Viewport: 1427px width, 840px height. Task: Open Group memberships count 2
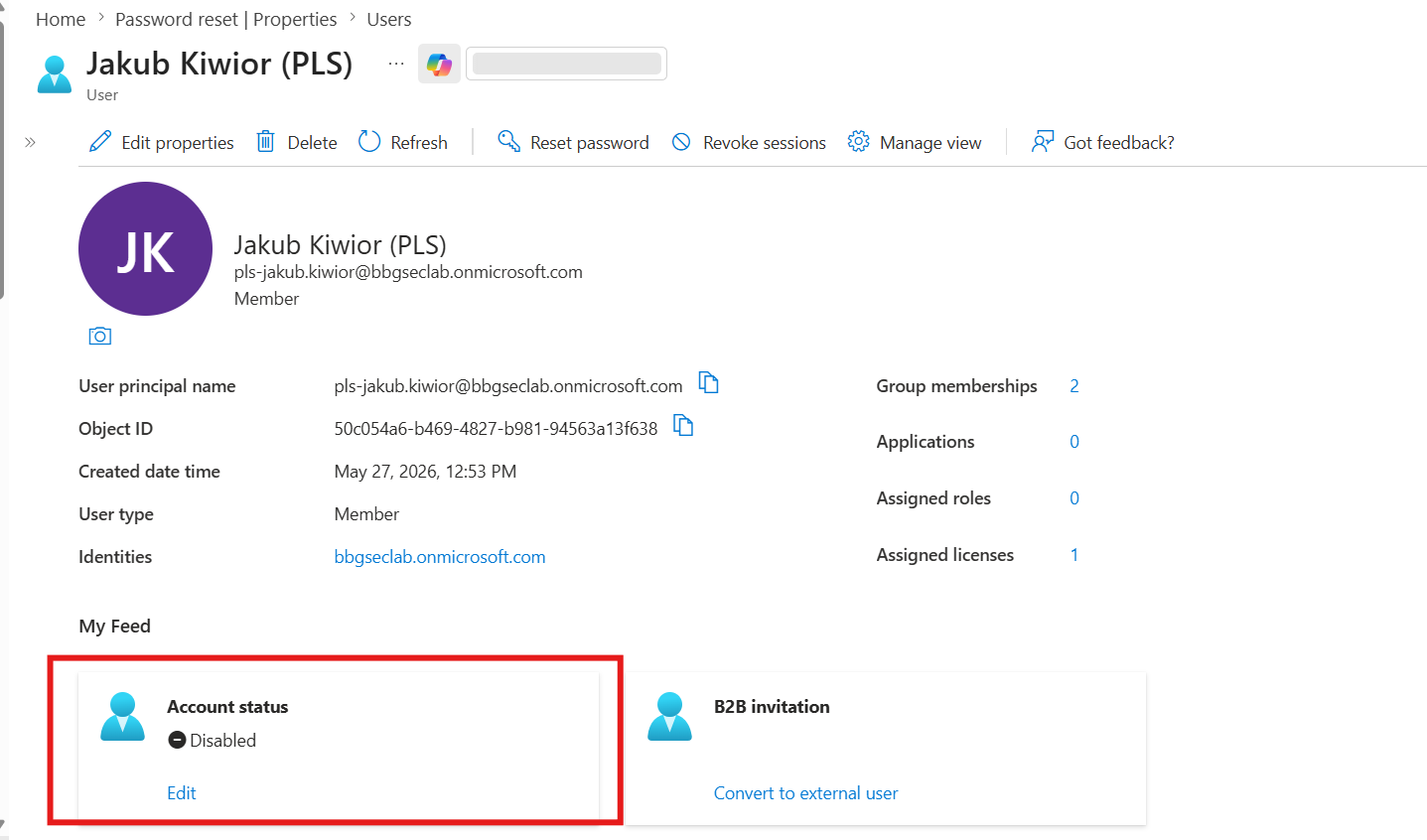click(x=1074, y=386)
